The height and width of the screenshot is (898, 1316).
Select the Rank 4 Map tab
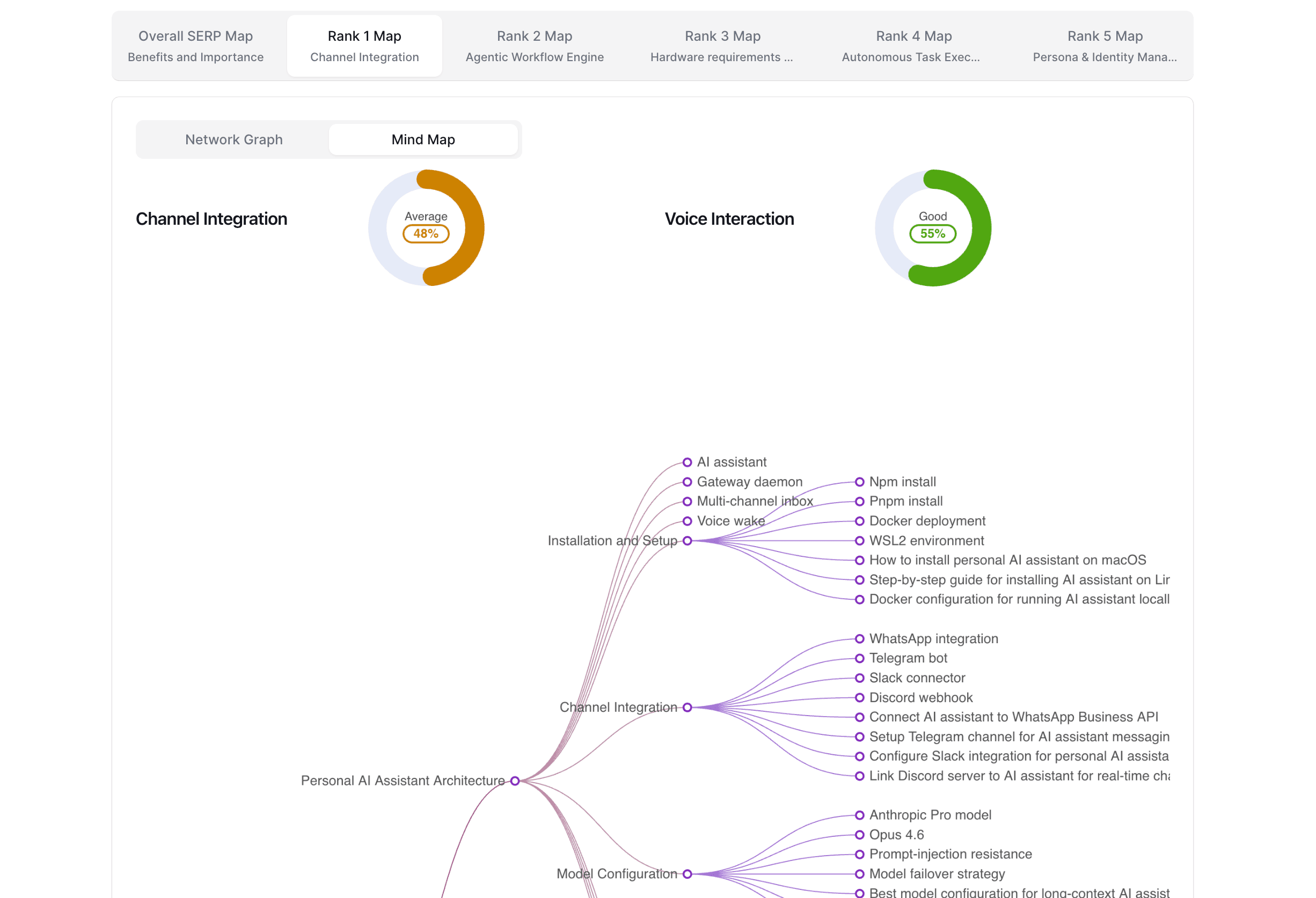point(913,45)
